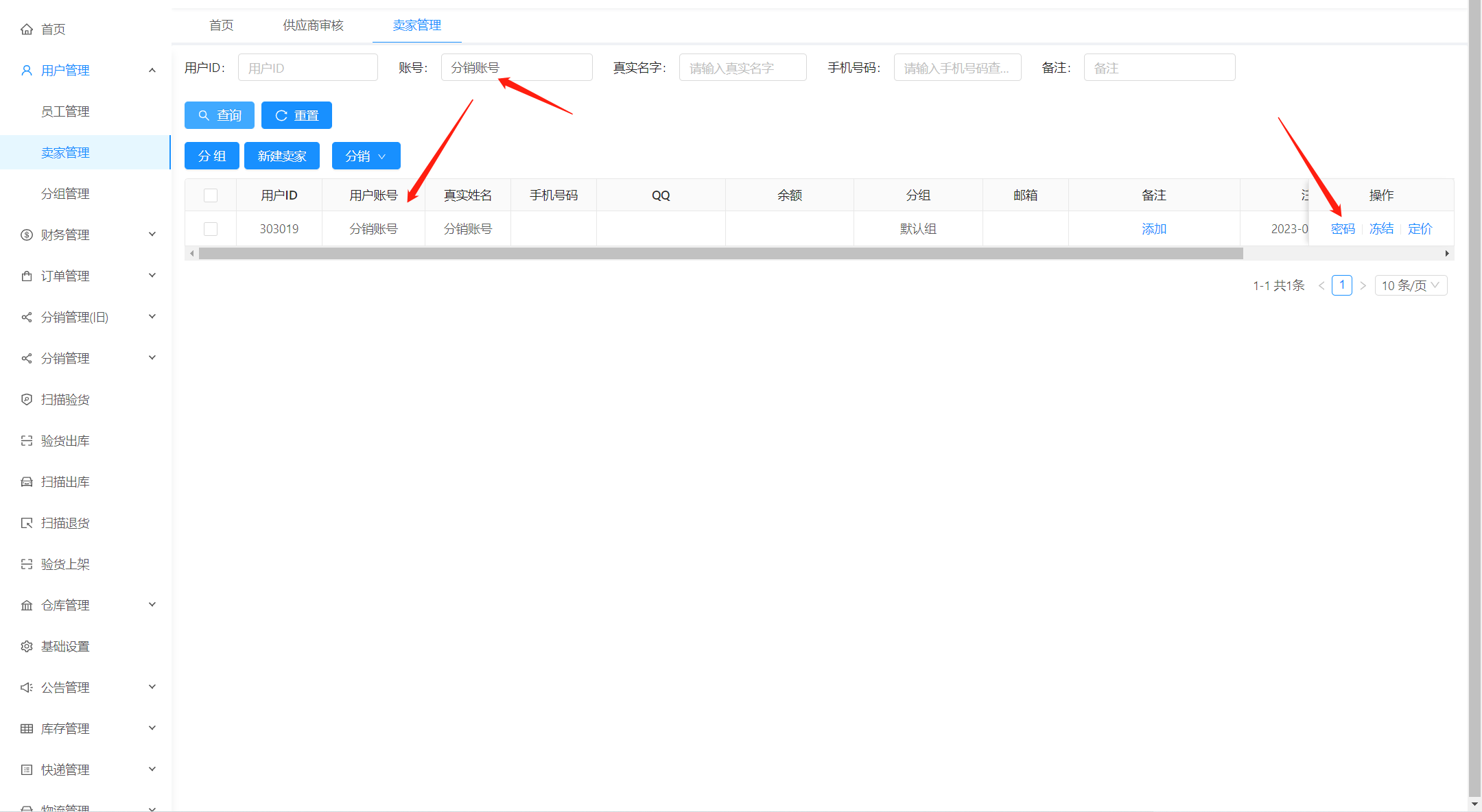Click the 库存管理 table icon
1482x812 pixels.
[27, 728]
